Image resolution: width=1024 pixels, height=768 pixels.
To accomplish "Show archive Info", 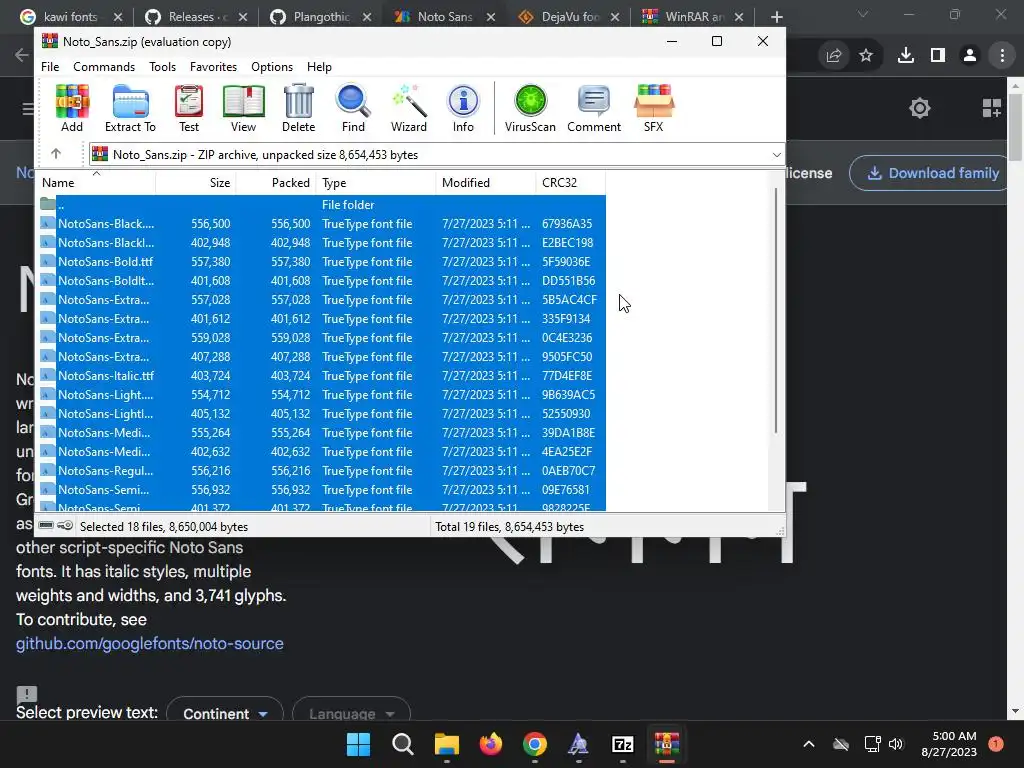I will [463, 108].
